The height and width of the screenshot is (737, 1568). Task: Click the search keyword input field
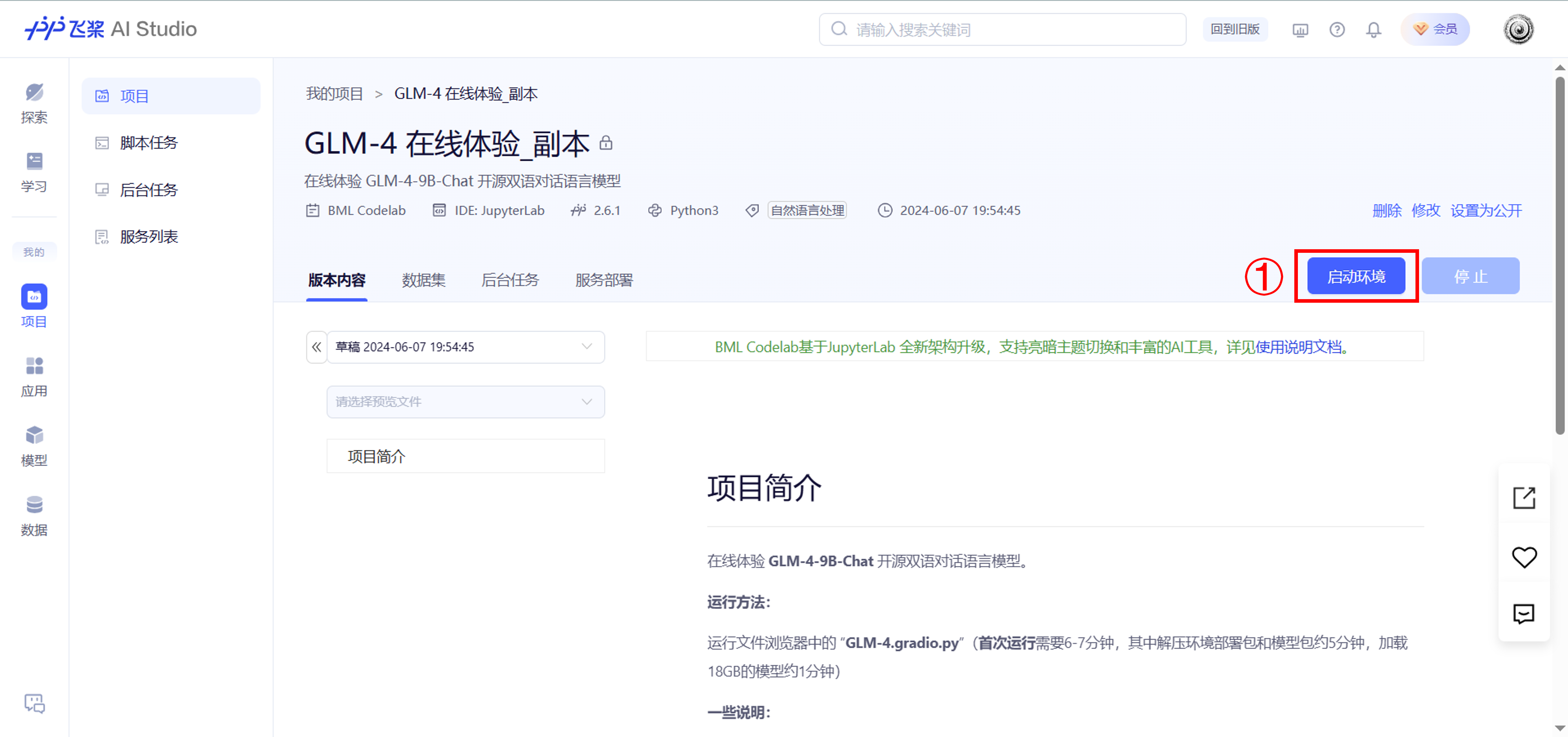click(x=1002, y=29)
